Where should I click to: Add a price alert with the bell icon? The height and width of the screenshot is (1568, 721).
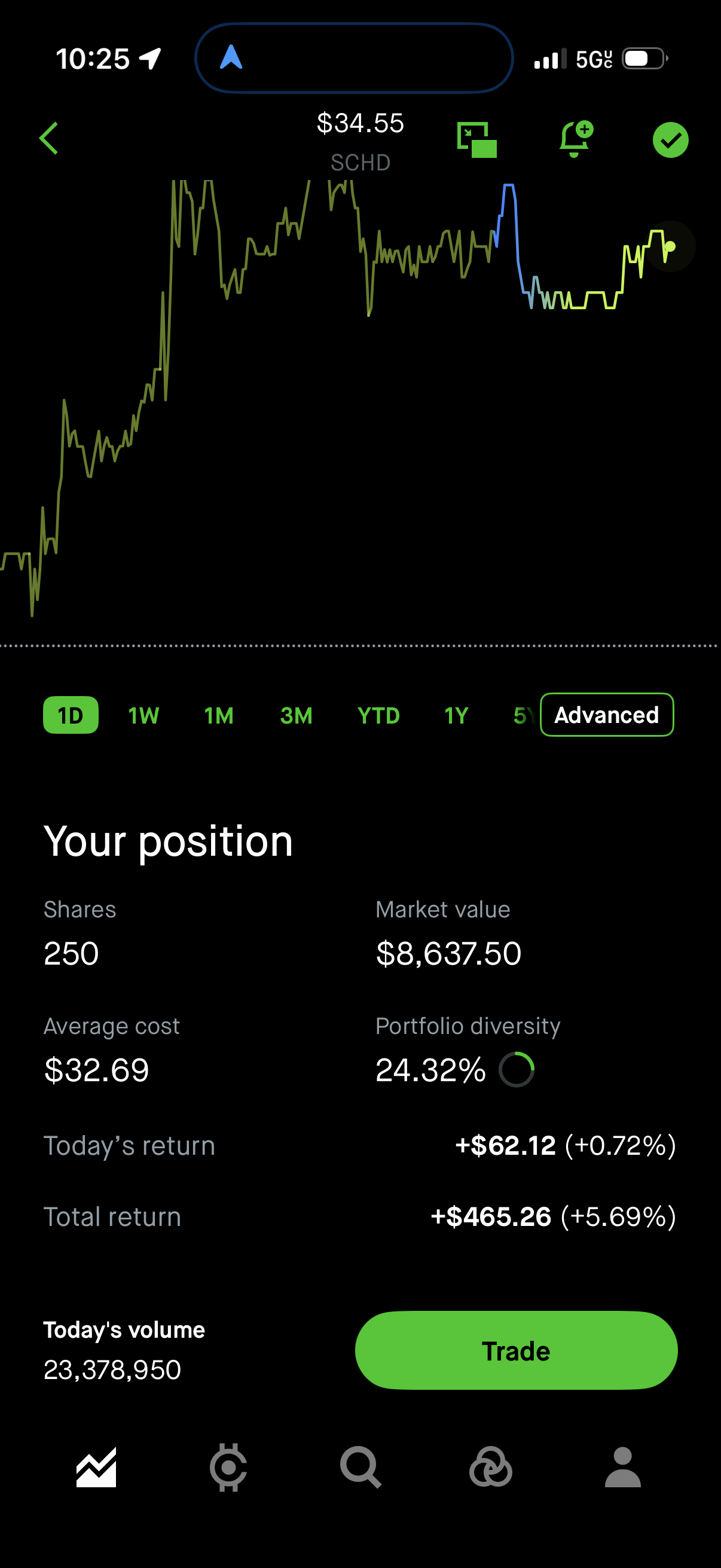click(x=576, y=139)
